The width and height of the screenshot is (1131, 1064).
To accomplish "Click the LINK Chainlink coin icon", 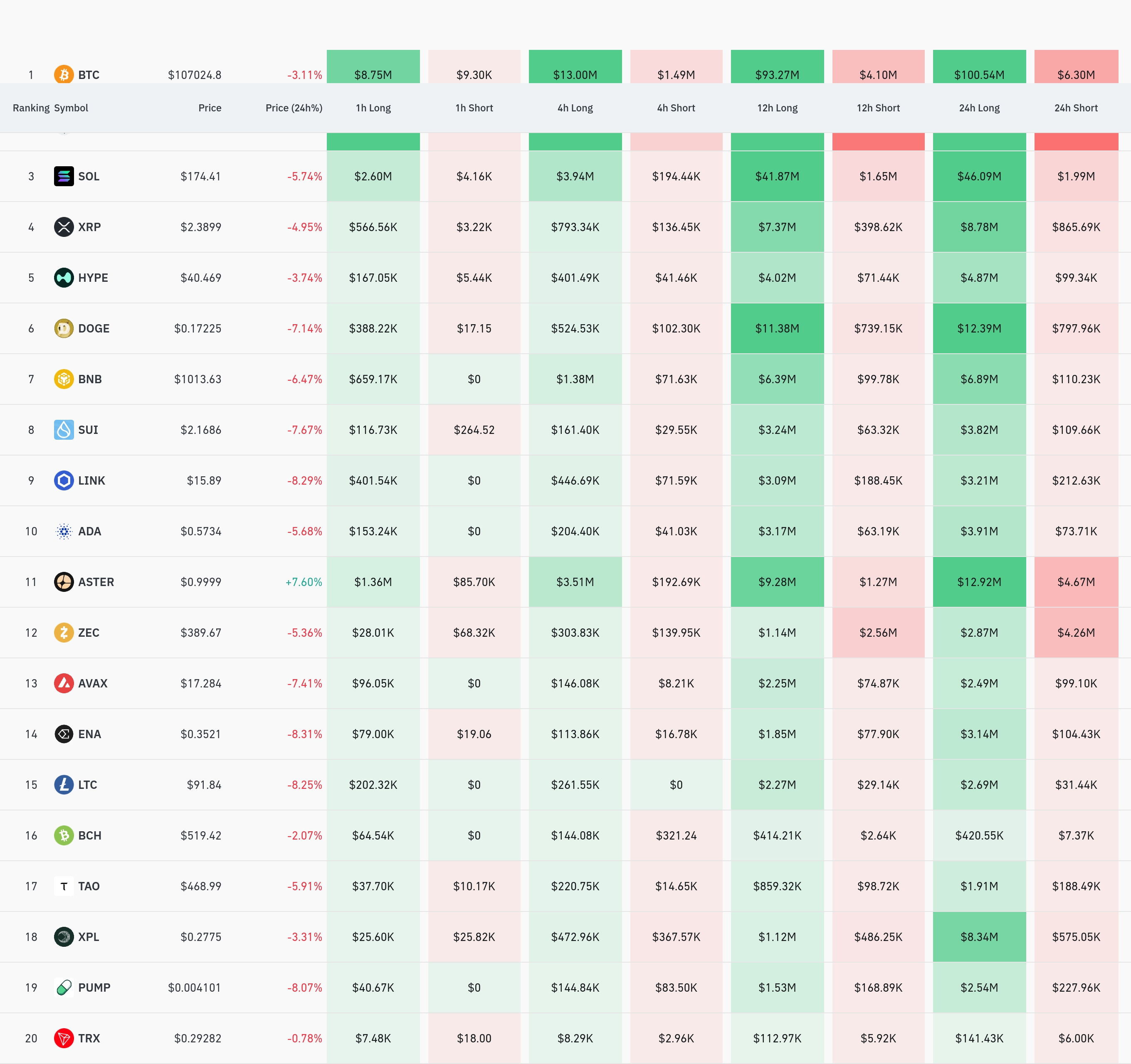I will coord(64,480).
